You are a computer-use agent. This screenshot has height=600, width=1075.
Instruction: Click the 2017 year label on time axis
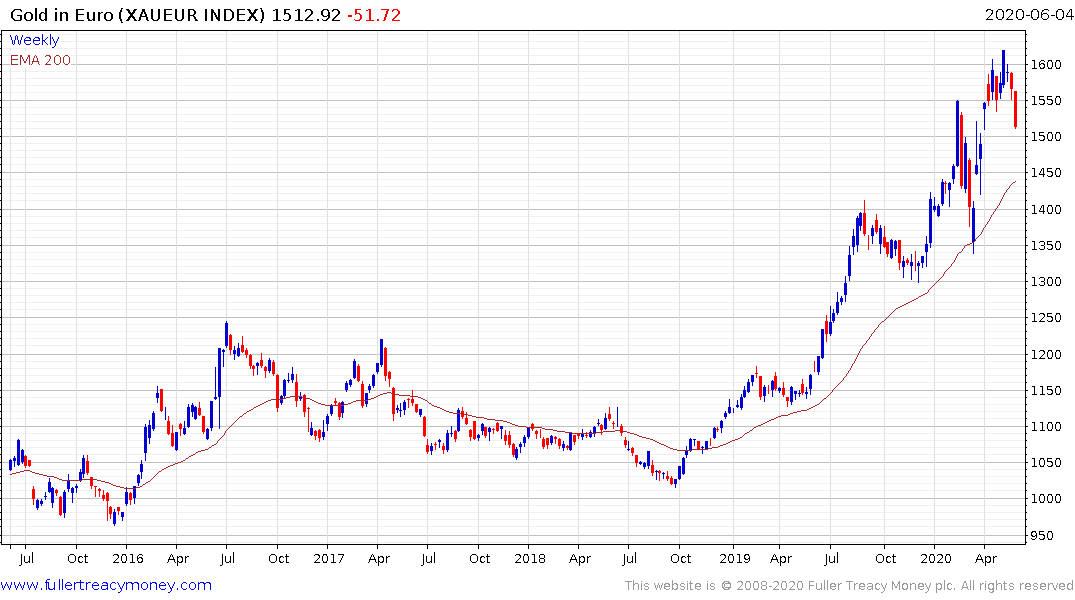coord(328,558)
